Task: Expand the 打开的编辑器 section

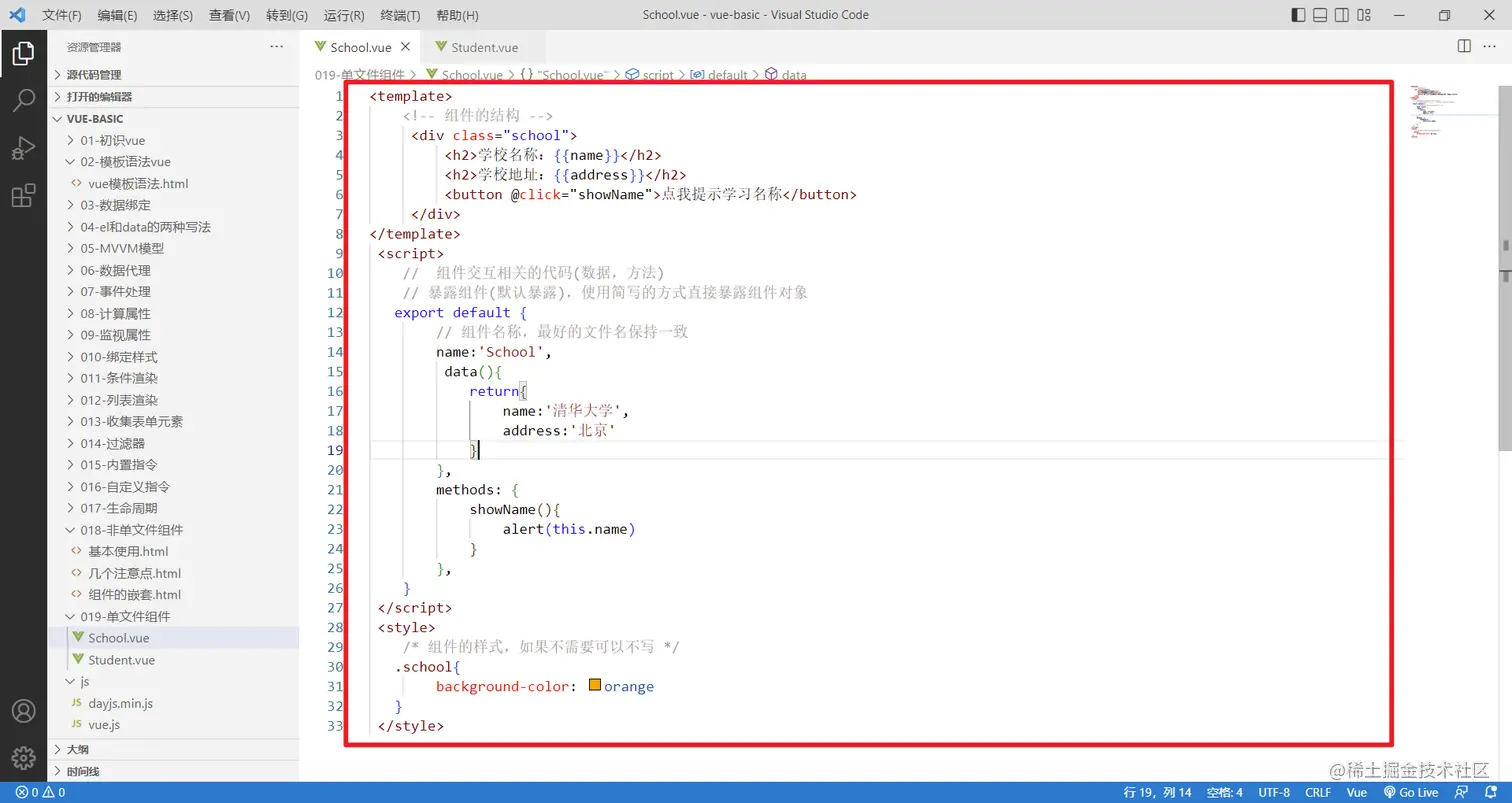Action: coord(174,97)
